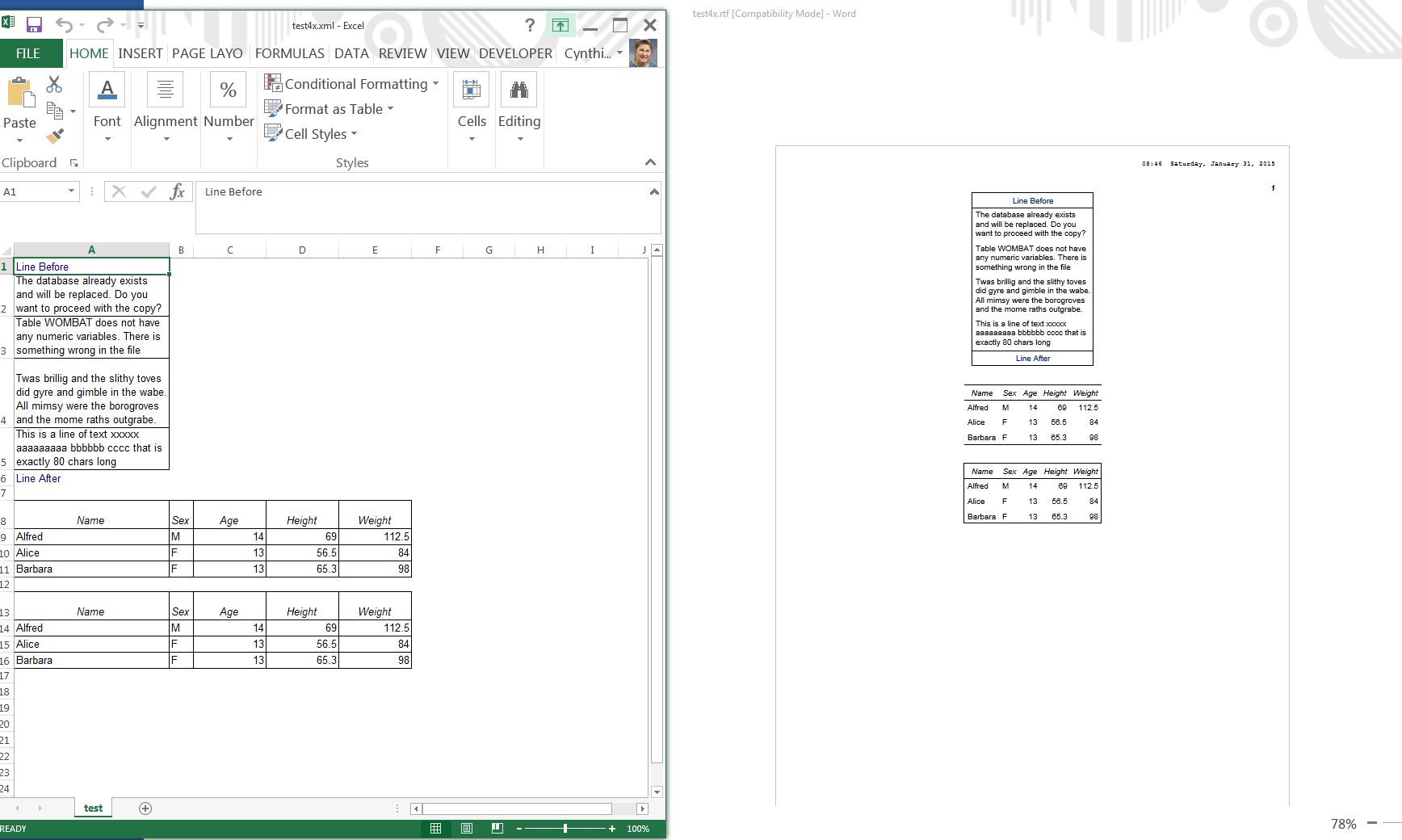Switch to the FORMULAS ribbon tab
The width and height of the screenshot is (1402, 840).
(x=289, y=53)
